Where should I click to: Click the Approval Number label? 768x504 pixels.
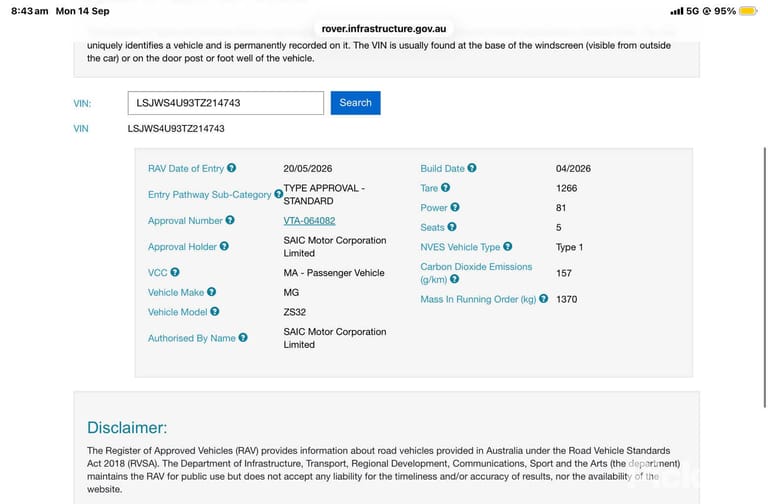pos(185,221)
